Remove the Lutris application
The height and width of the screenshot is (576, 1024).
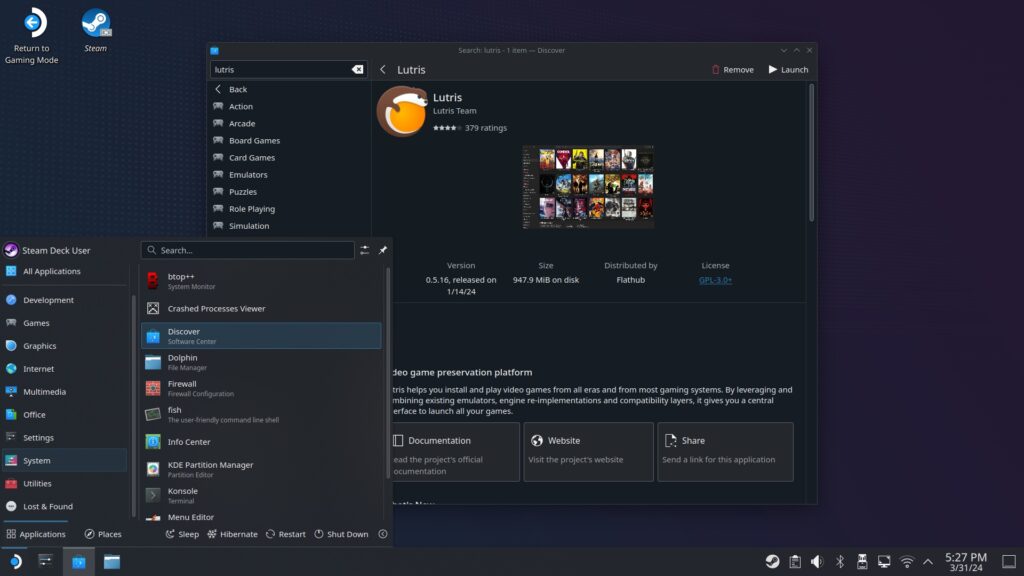(732, 69)
